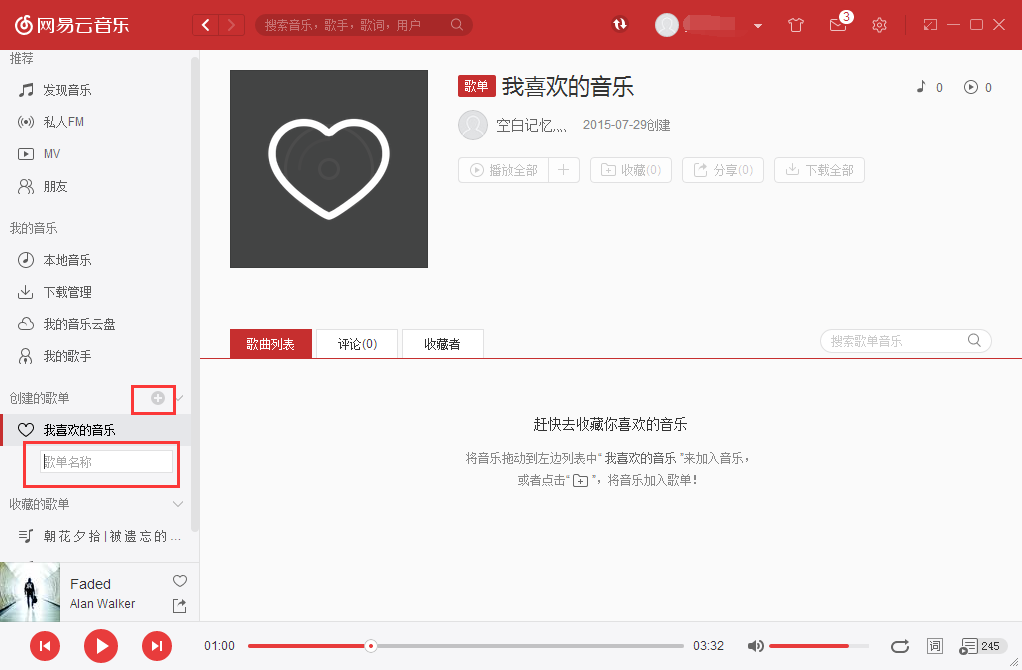Collapse the 收藏的歌单 section
The image size is (1022, 670).
coord(178,504)
